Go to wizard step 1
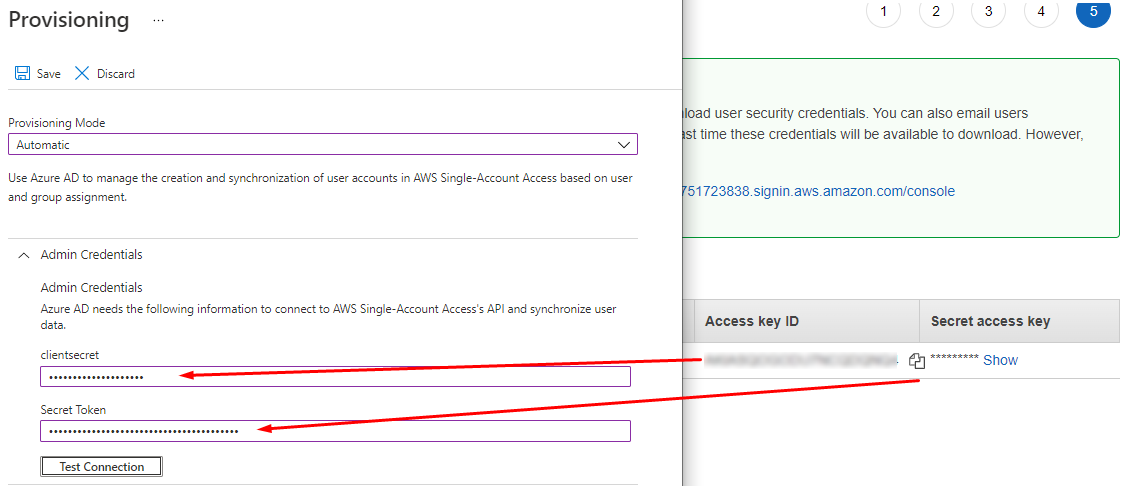Image resolution: width=1130 pixels, height=486 pixels. pyautogui.click(x=884, y=12)
